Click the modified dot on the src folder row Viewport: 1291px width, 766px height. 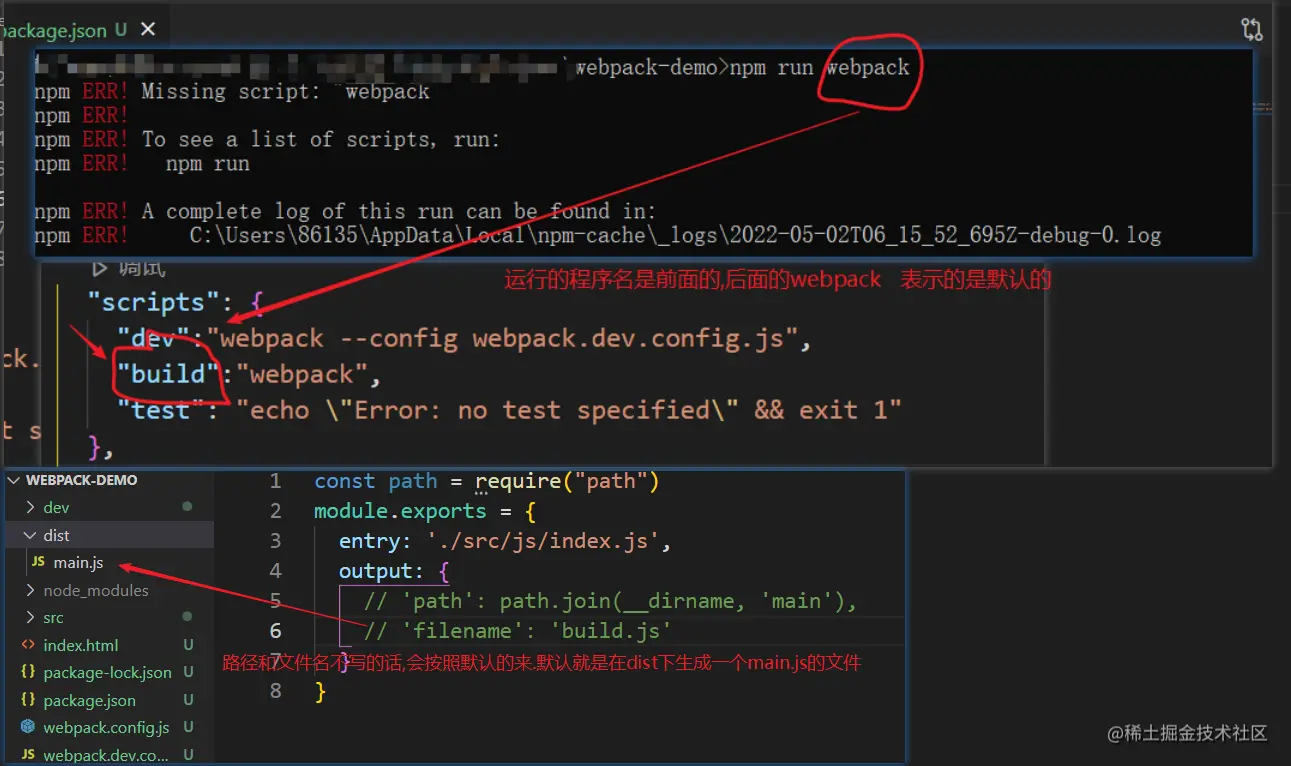[187, 617]
